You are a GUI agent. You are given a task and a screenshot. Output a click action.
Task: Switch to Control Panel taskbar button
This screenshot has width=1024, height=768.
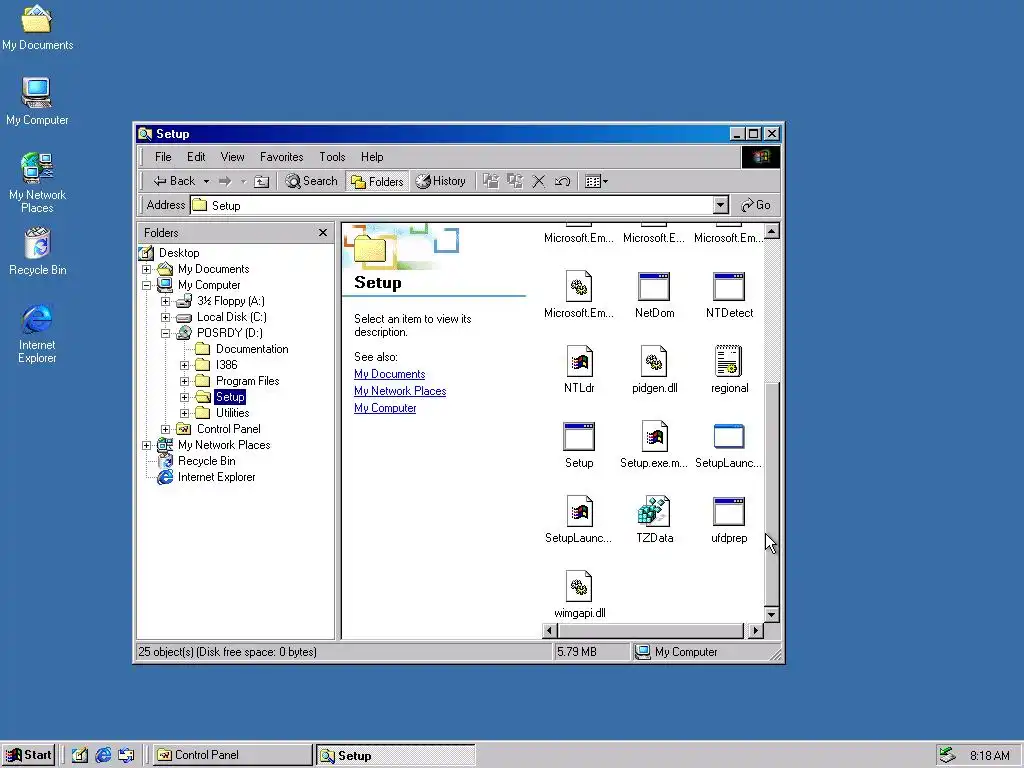tap(232, 756)
